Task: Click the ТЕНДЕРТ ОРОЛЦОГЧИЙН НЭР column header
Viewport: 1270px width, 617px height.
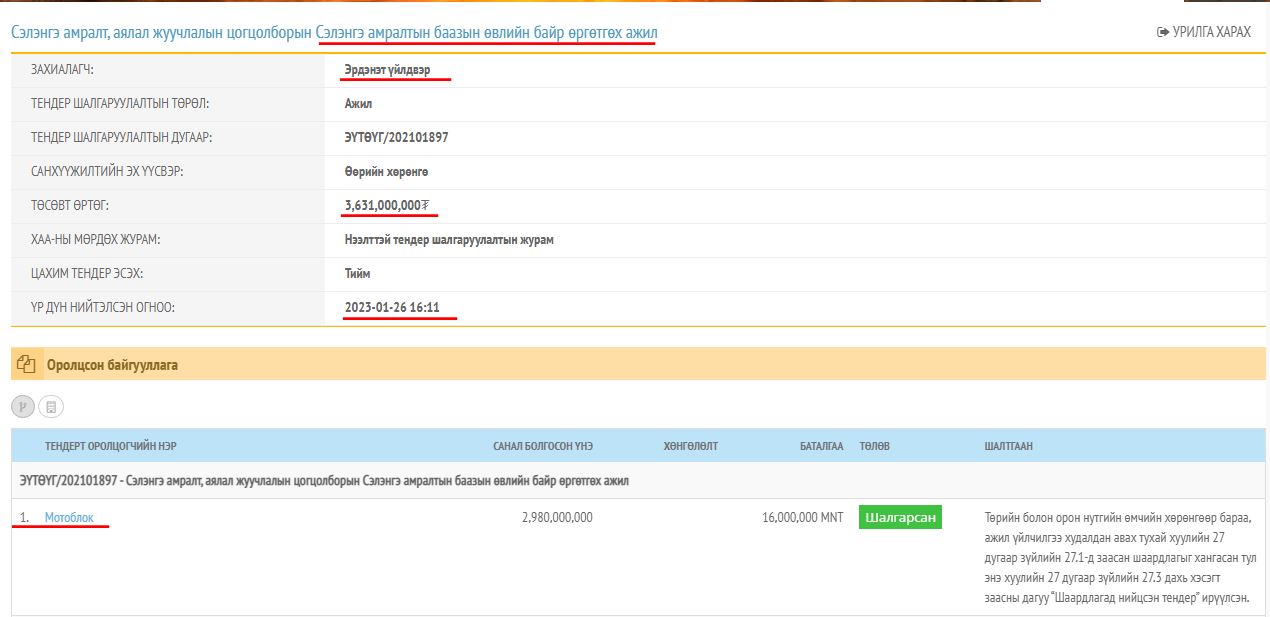Action: (x=111, y=446)
